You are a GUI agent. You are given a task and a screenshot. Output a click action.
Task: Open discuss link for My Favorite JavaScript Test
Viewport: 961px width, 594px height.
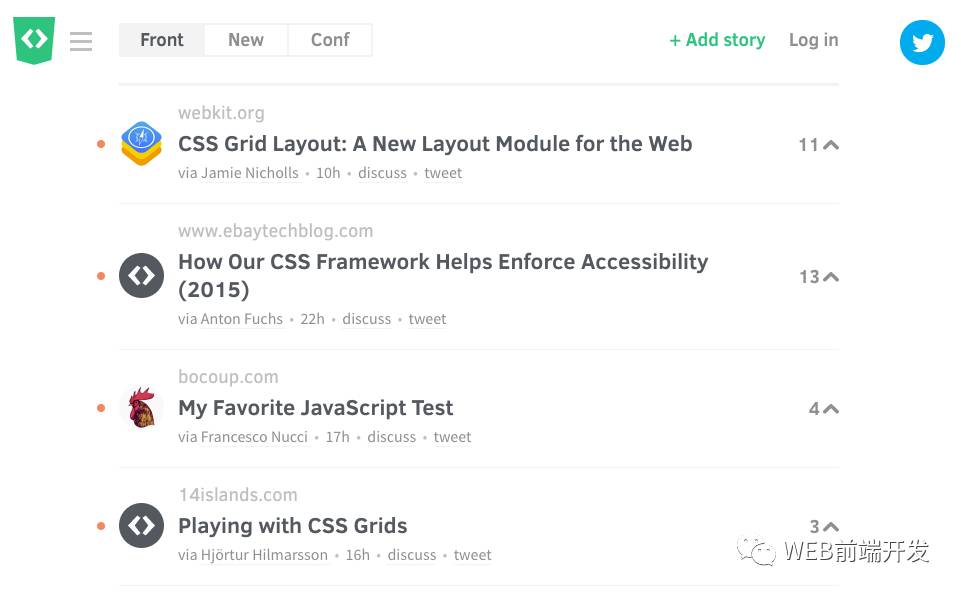(x=391, y=437)
